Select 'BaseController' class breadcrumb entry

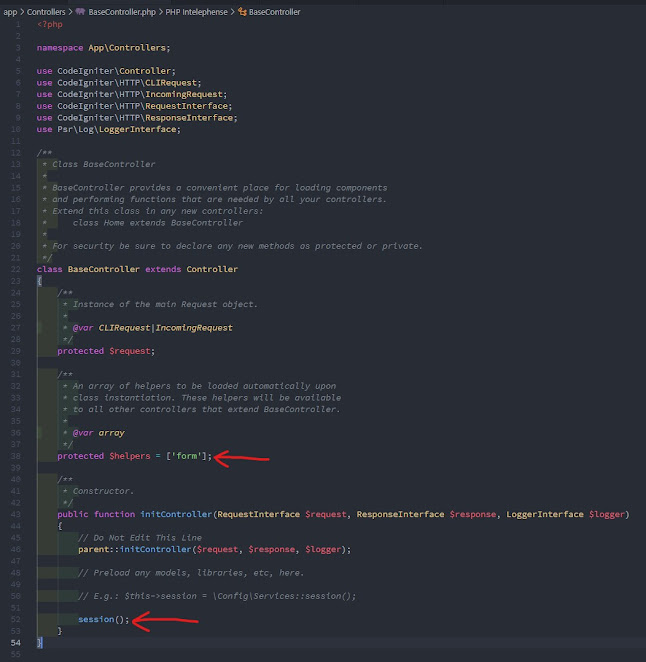(274, 12)
